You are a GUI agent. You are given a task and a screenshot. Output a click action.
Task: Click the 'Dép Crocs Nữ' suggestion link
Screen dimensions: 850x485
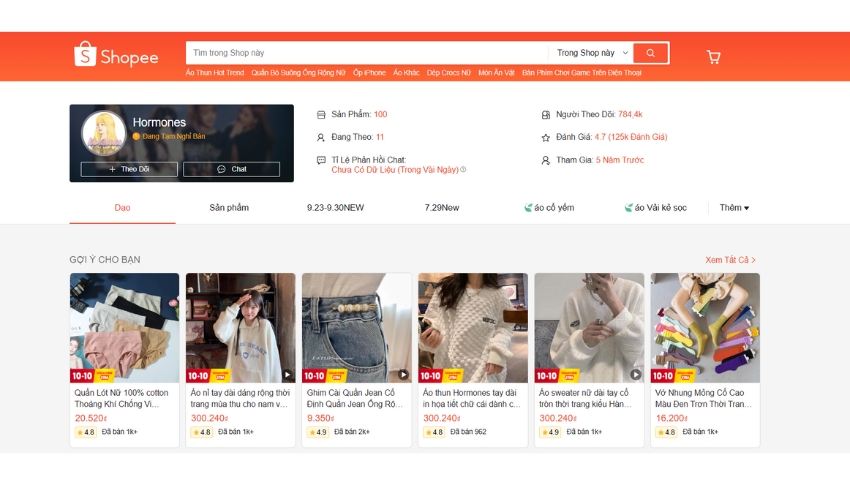click(448, 73)
